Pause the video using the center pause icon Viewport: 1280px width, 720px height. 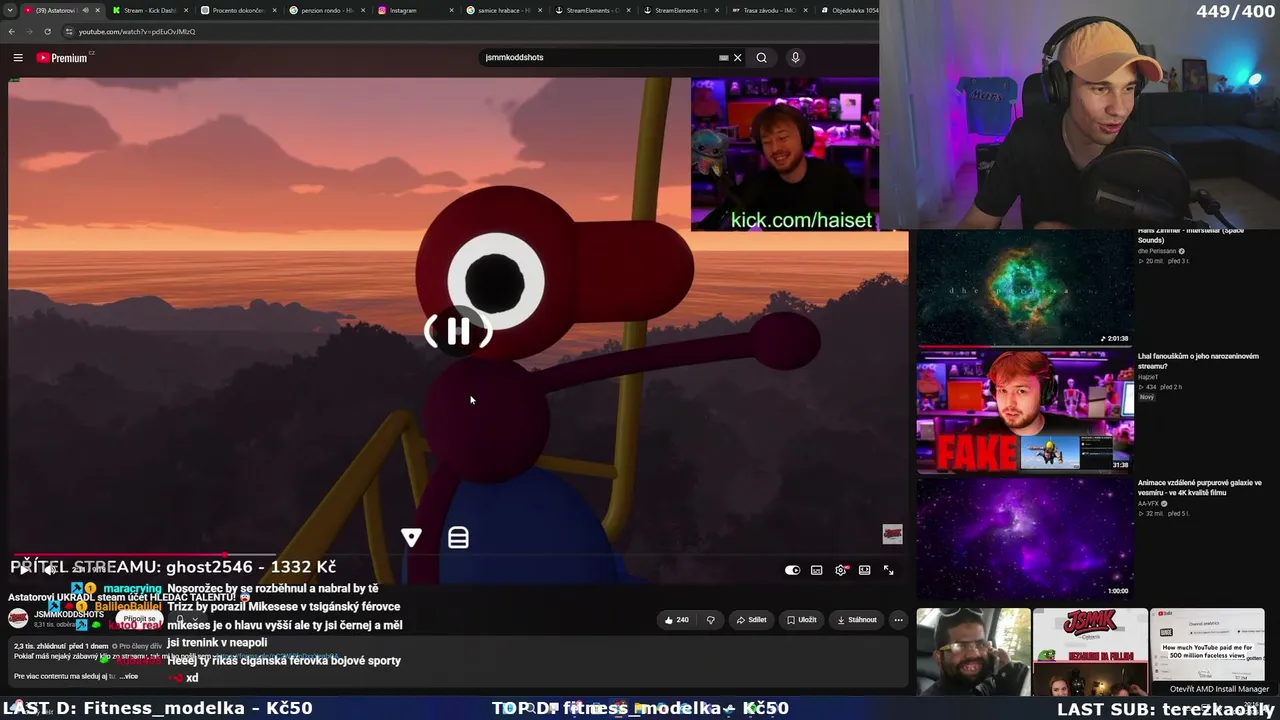(x=458, y=331)
